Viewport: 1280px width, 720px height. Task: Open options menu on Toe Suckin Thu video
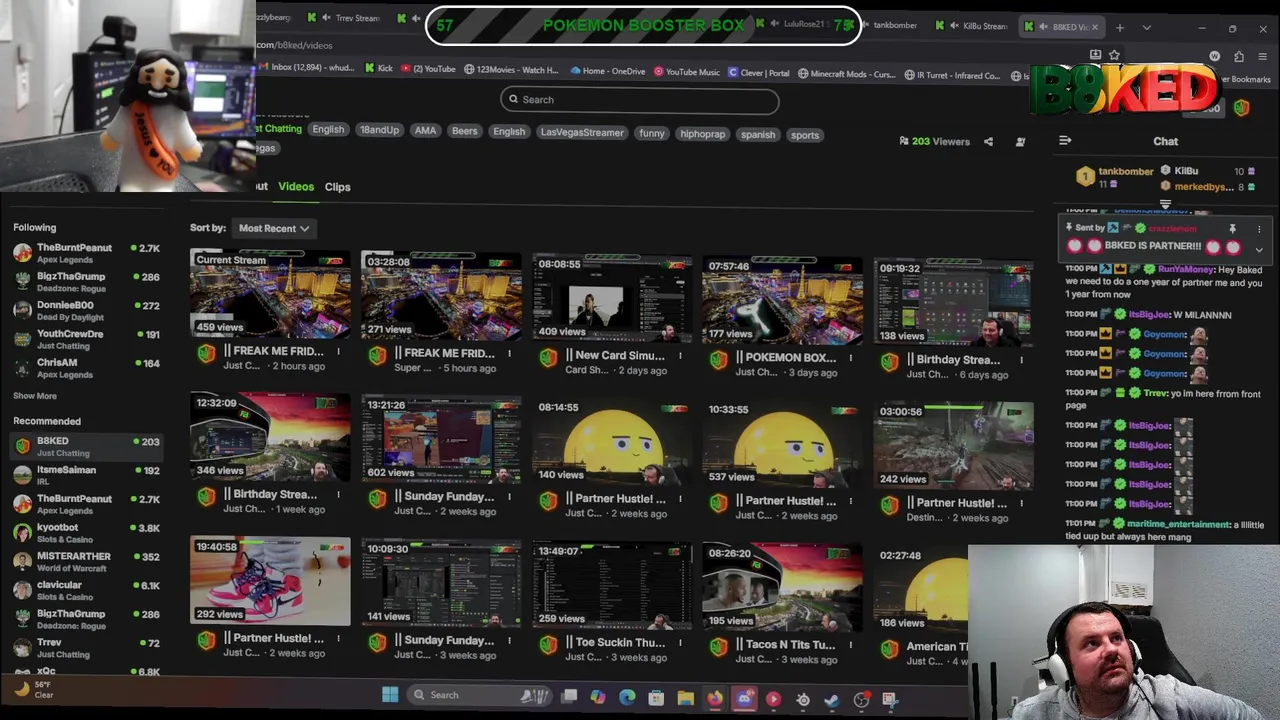coord(680,643)
